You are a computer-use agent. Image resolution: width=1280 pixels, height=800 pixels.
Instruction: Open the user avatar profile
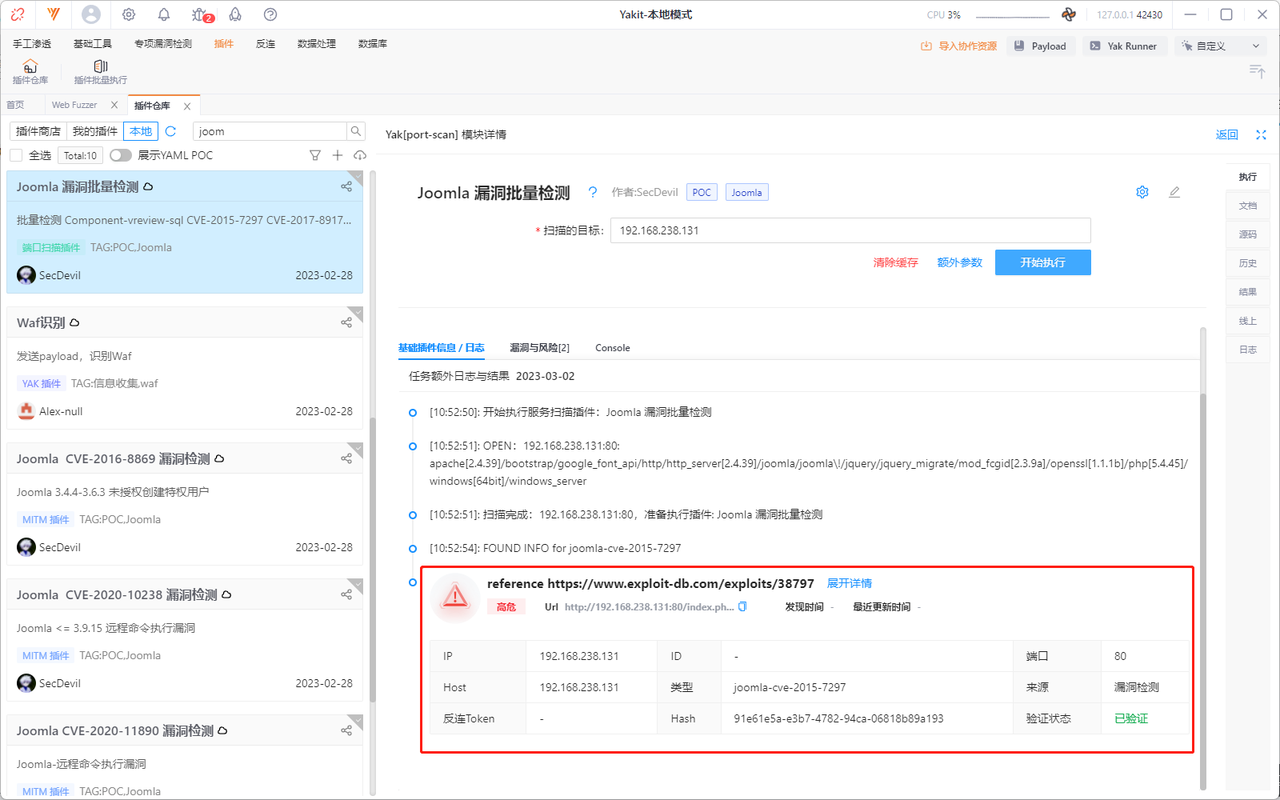(91, 15)
